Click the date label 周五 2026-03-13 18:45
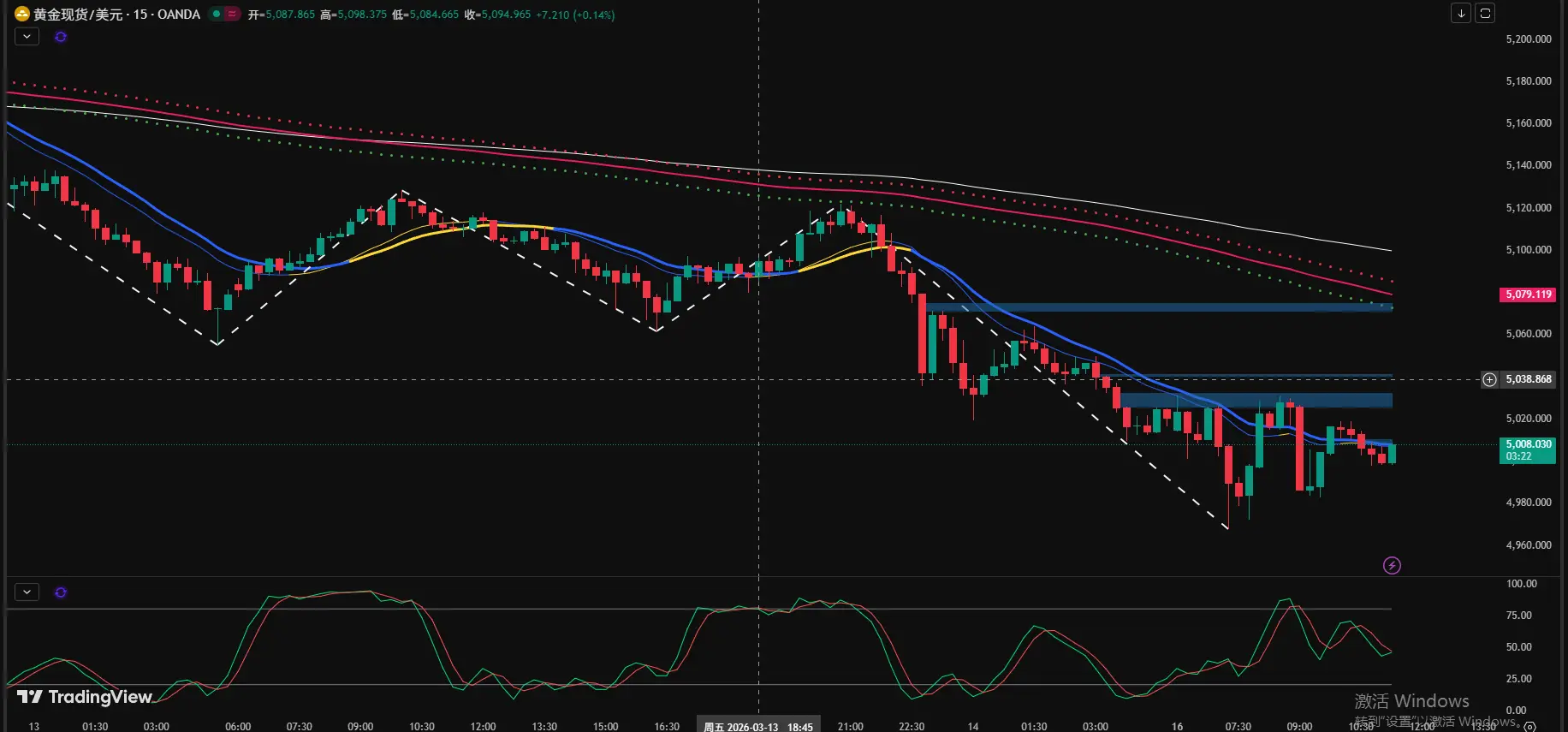 [758, 726]
